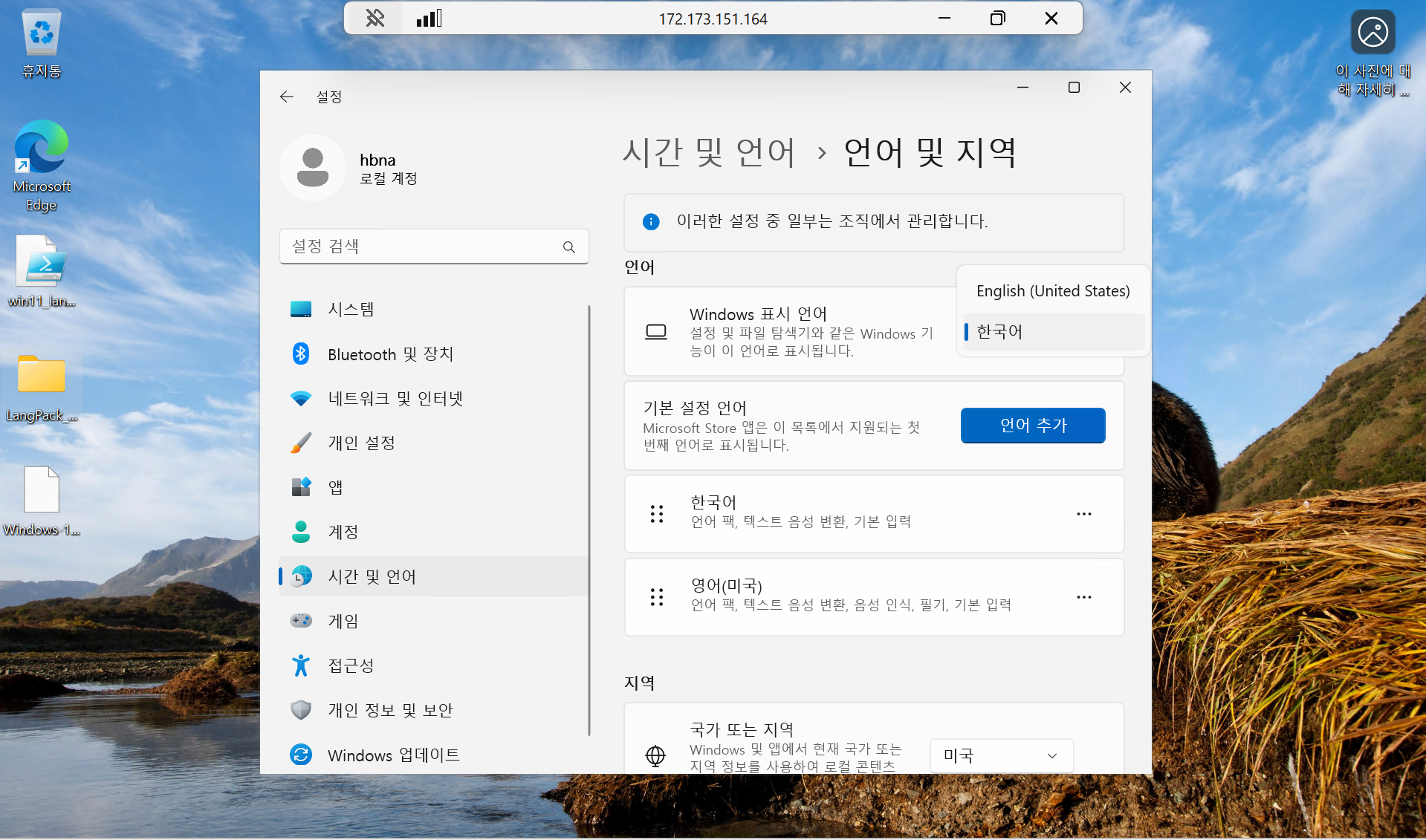1426x840 pixels.
Task: Click the Windows 표시 언어 monitor icon
Action: 656,332
